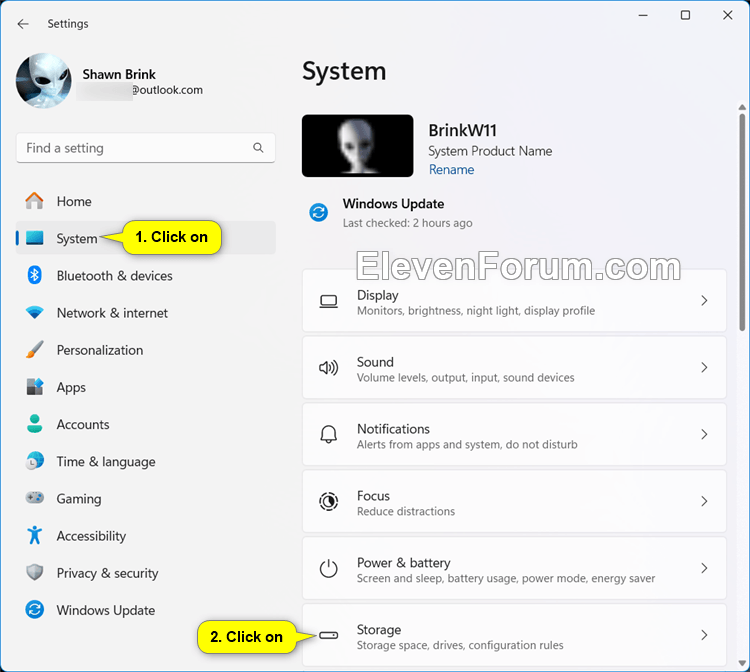
Task: Minimize the Settings window
Action: click(x=643, y=15)
